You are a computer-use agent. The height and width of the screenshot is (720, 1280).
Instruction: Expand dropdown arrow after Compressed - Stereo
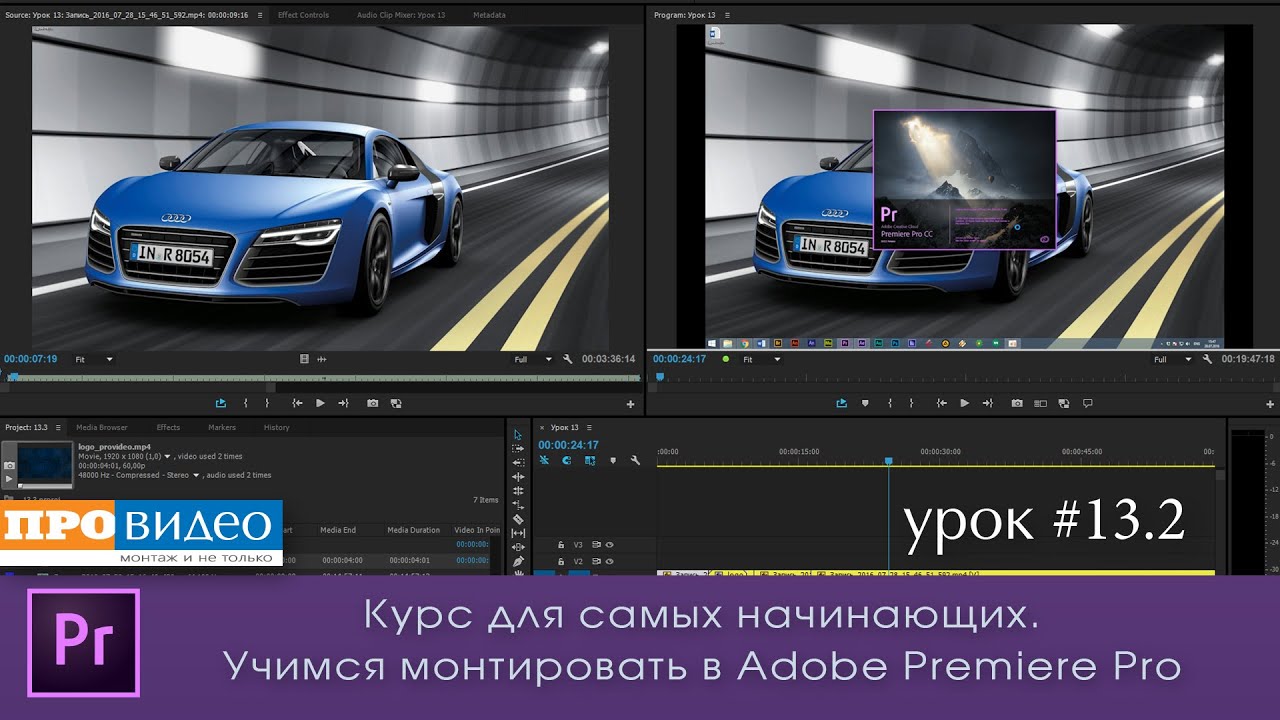click(196, 476)
